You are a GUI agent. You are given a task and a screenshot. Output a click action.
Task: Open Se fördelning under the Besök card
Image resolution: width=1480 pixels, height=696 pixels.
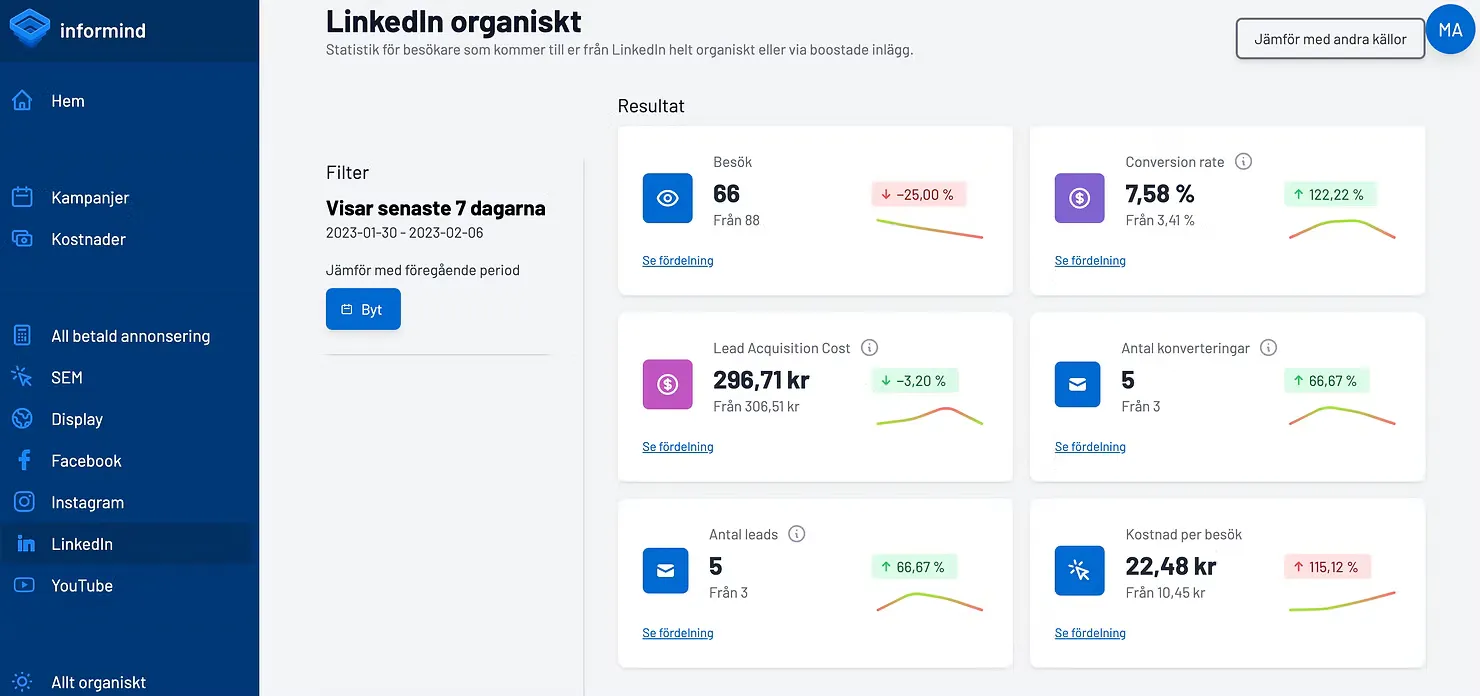coord(677,261)
